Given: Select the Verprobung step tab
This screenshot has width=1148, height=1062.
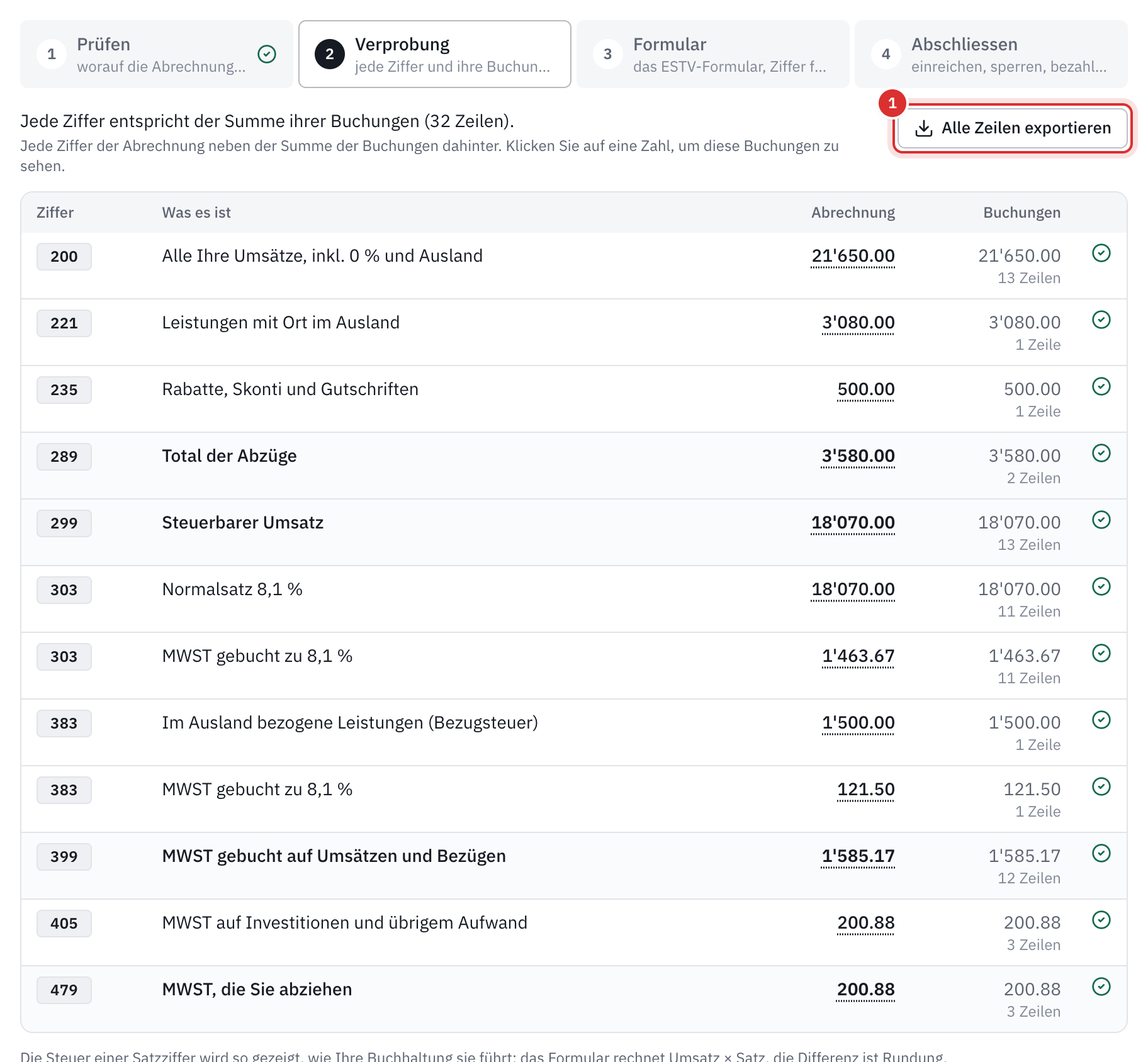Looking at the screenshot, I should tap(434, 54).
